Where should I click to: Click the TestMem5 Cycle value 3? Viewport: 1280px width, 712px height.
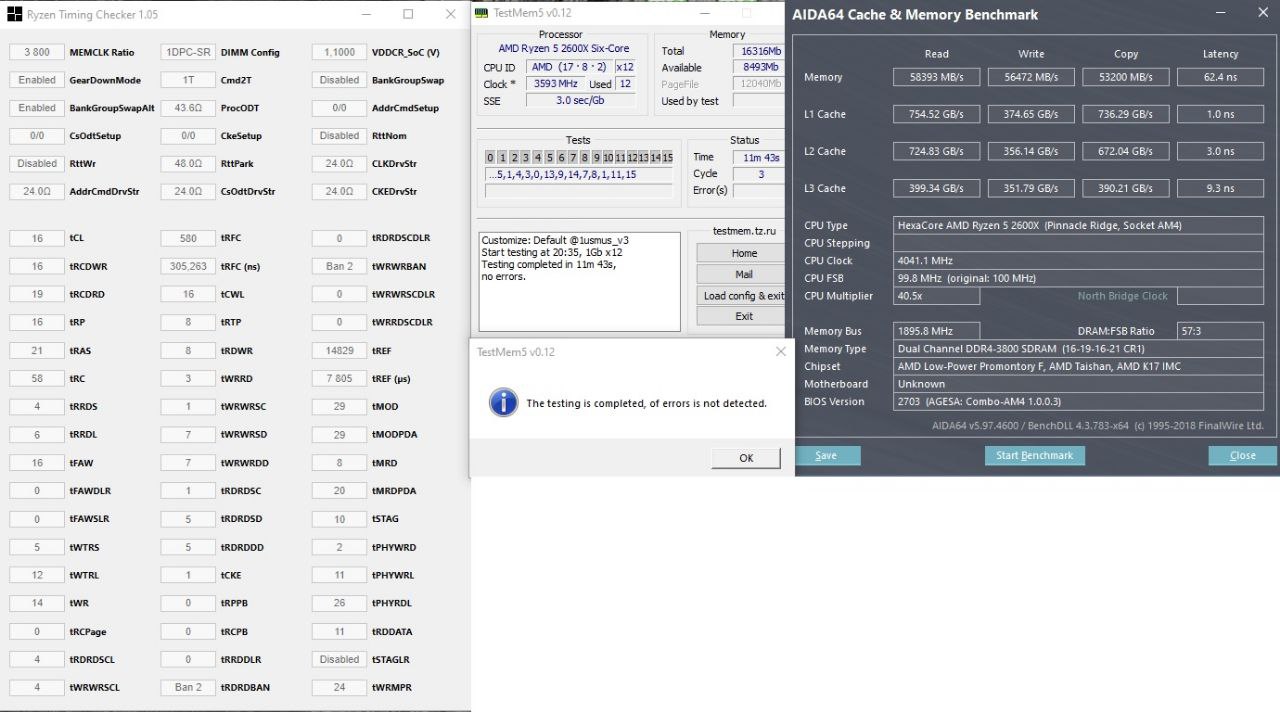(758, 174)
